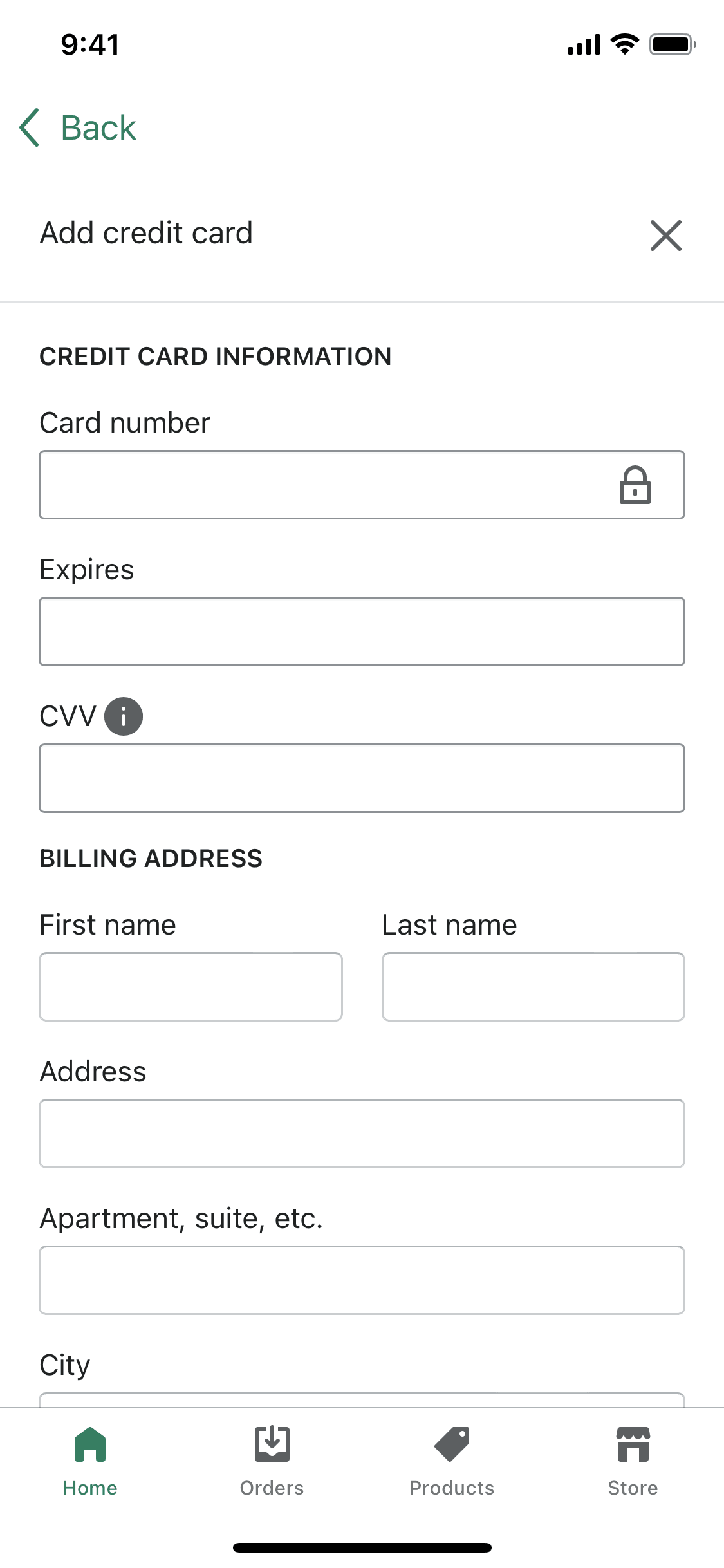Focus the Apartment, suite, etc. field
This screenshot has width=724, height=1568.
(x=362, y=1280)
